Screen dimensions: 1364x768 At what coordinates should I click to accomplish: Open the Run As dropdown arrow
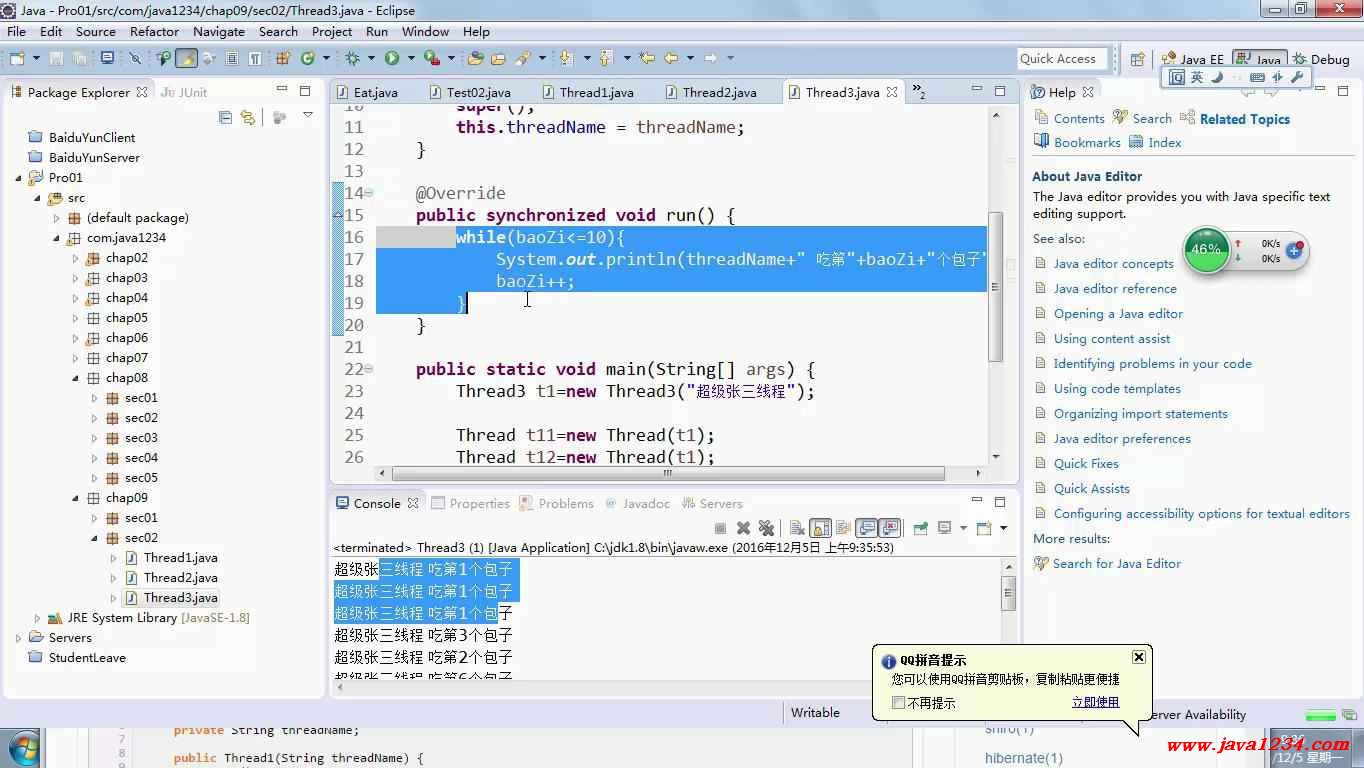click(x=411, y=58)
